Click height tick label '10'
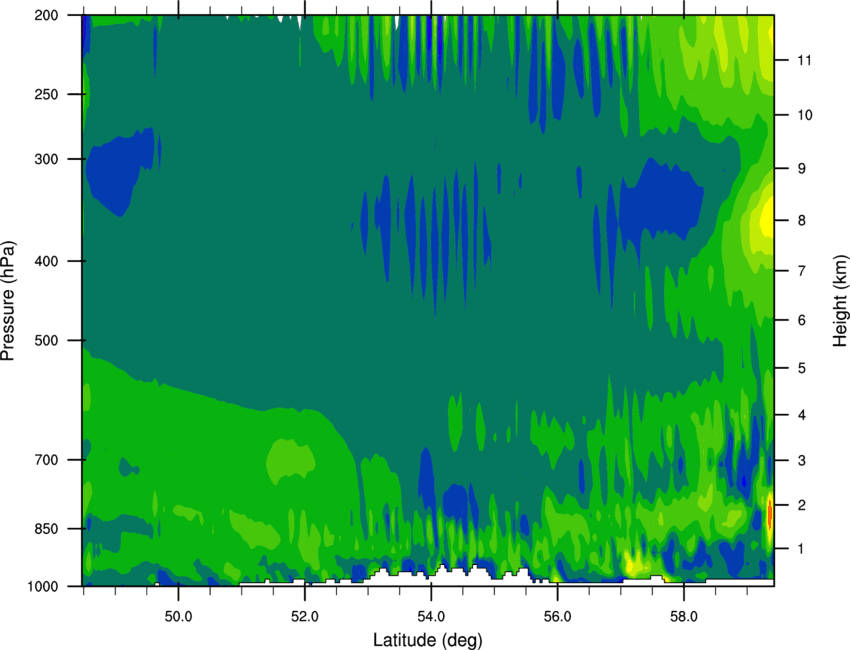The height and width of the screenshot is (650, 850). 805,115
